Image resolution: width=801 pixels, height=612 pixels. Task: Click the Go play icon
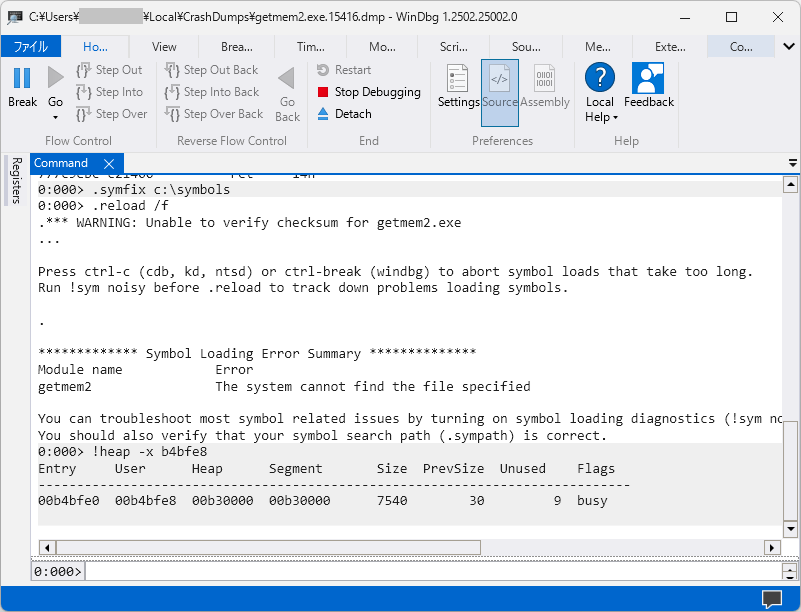click(55, 78)
